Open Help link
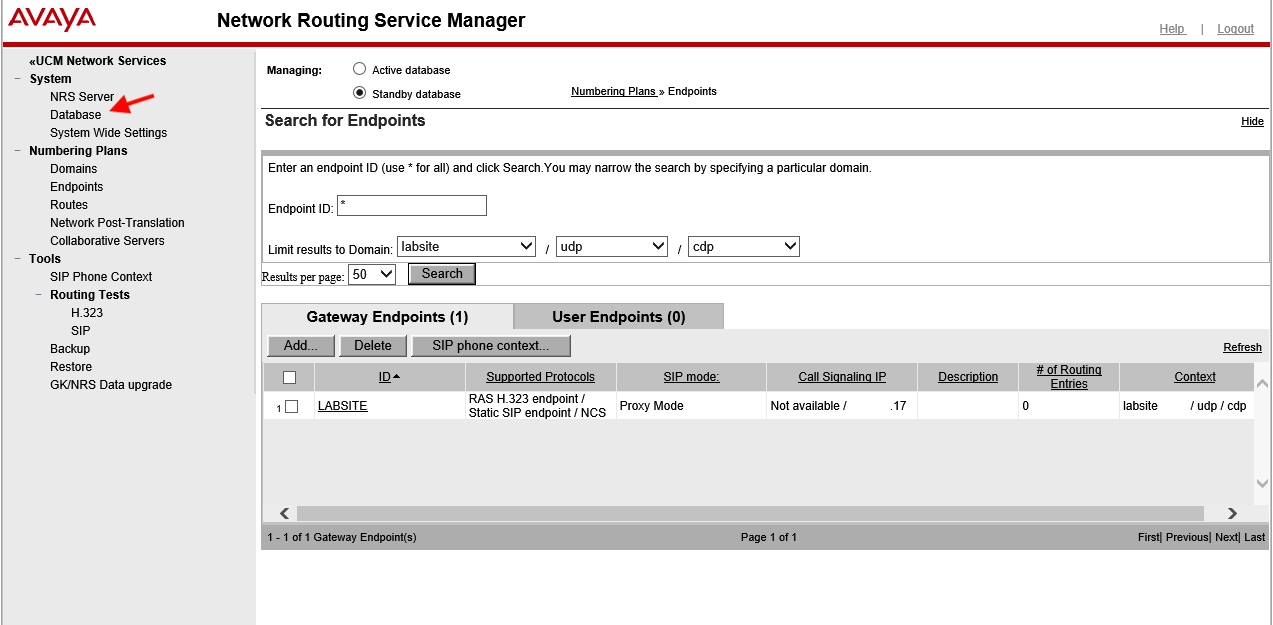Image resolution: width=1273 pixels, height=625 pixels. pos(1172,29)
